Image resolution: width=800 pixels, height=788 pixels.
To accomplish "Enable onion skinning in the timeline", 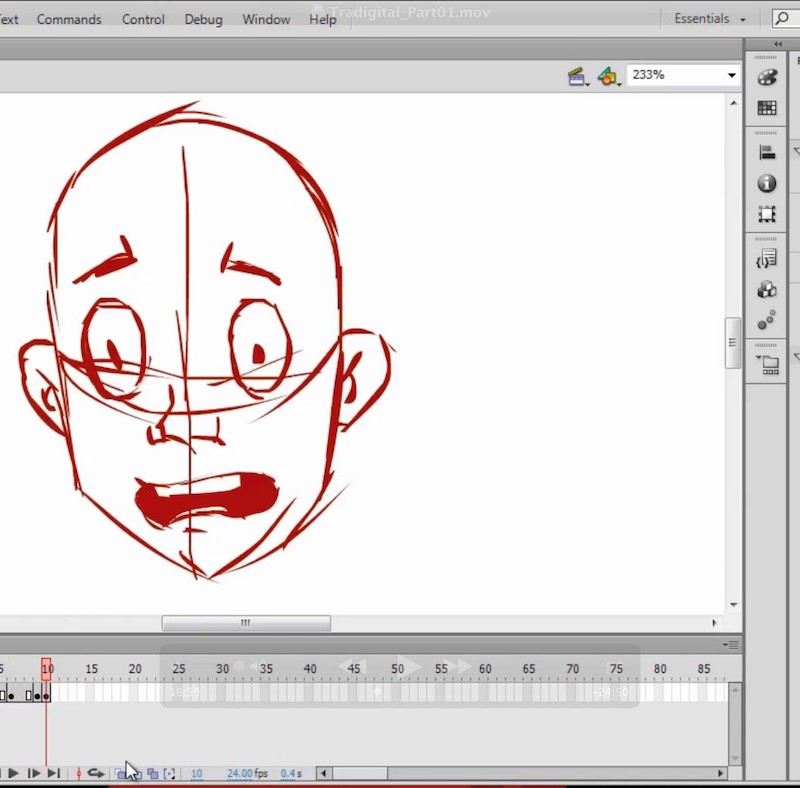I will coord(122,773).
